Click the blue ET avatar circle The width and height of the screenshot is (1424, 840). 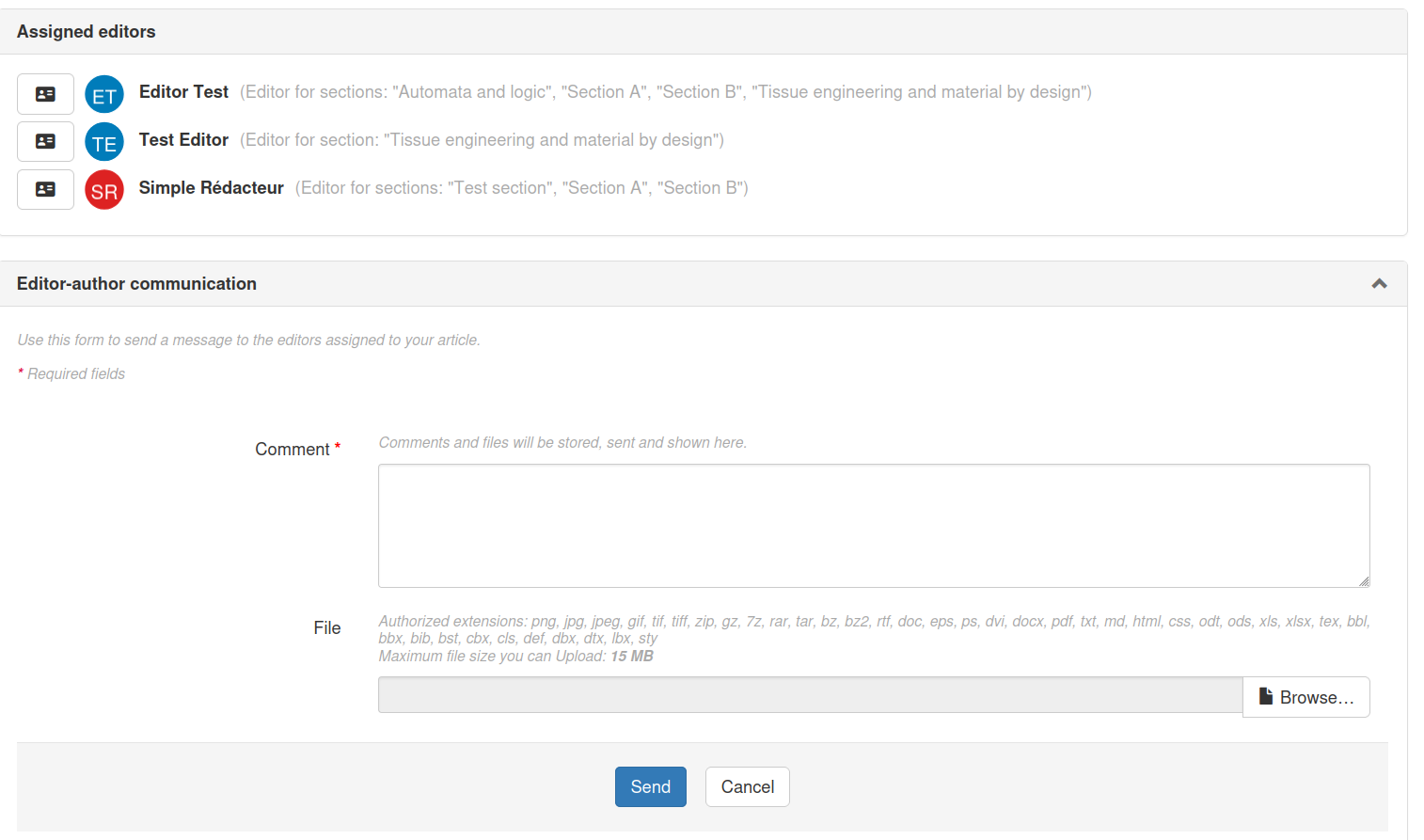104,95
